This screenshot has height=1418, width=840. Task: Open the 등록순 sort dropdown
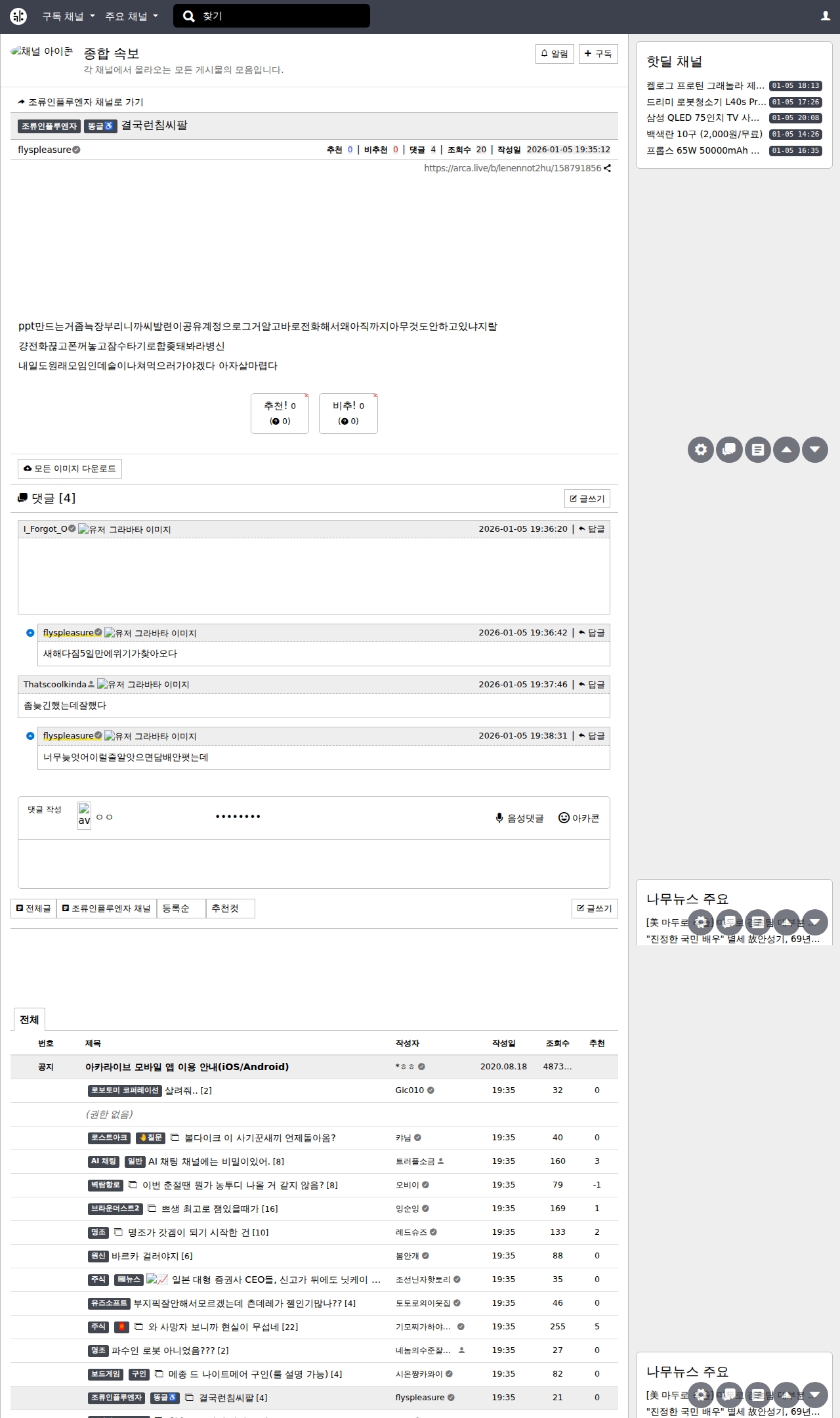tap(180, 909)
